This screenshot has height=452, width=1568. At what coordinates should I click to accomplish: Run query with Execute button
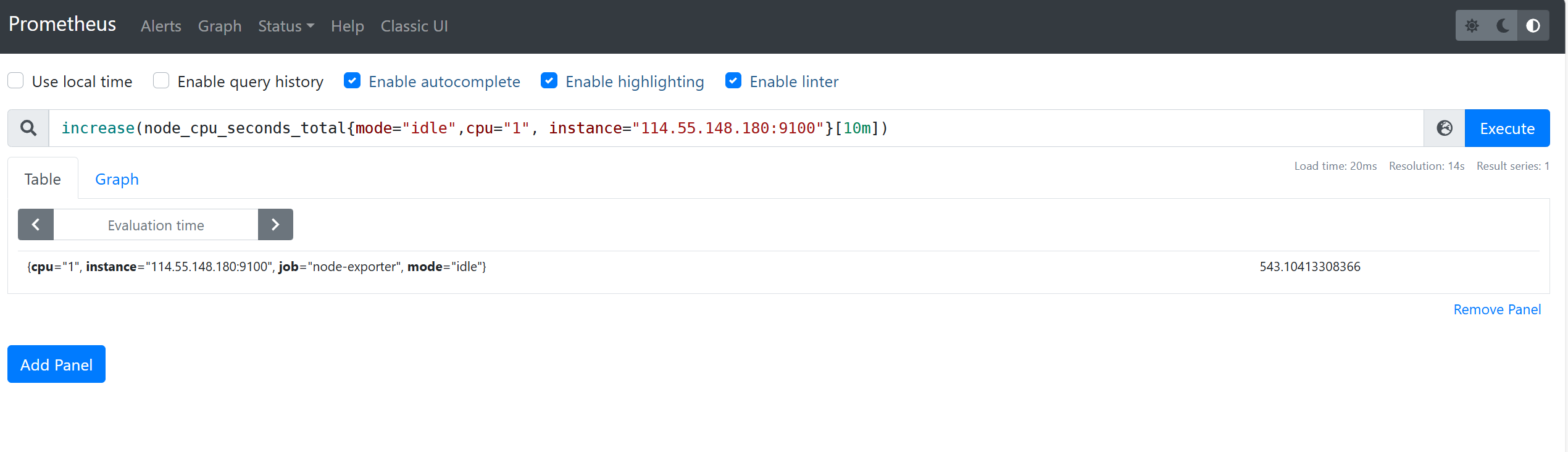point(1507,128)
